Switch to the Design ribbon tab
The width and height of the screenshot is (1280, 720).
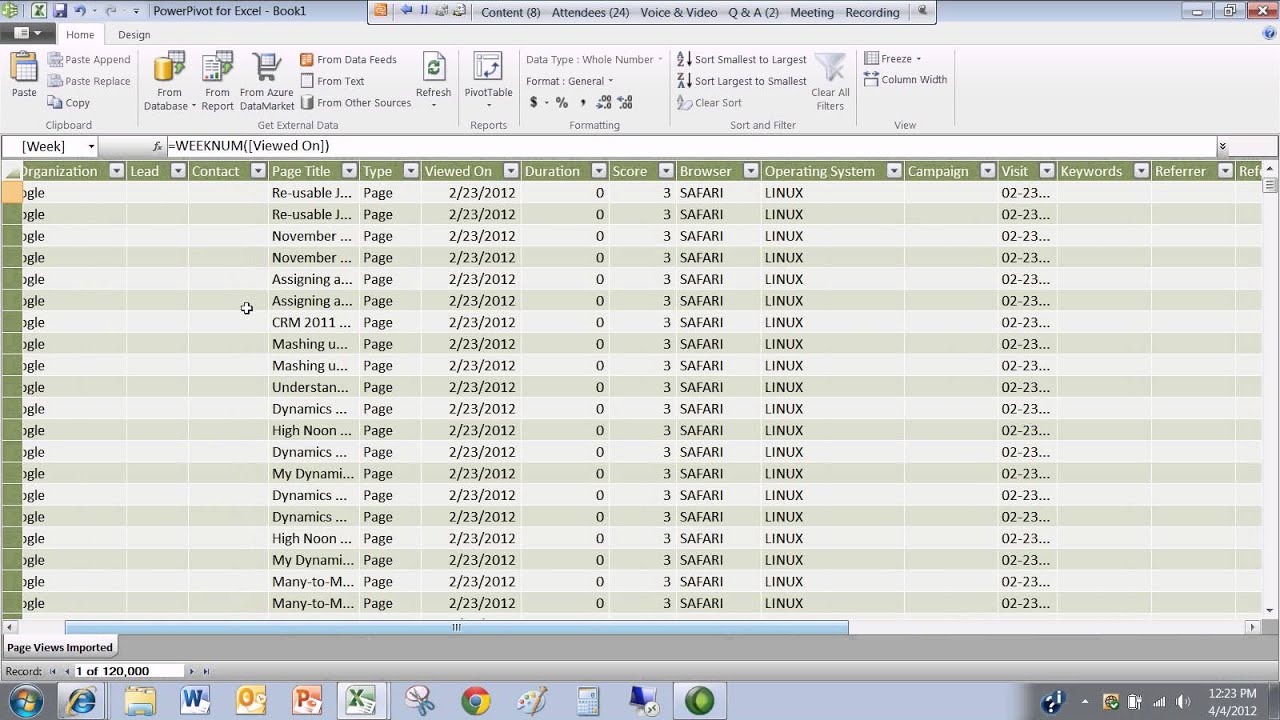(x=134, y=34)
